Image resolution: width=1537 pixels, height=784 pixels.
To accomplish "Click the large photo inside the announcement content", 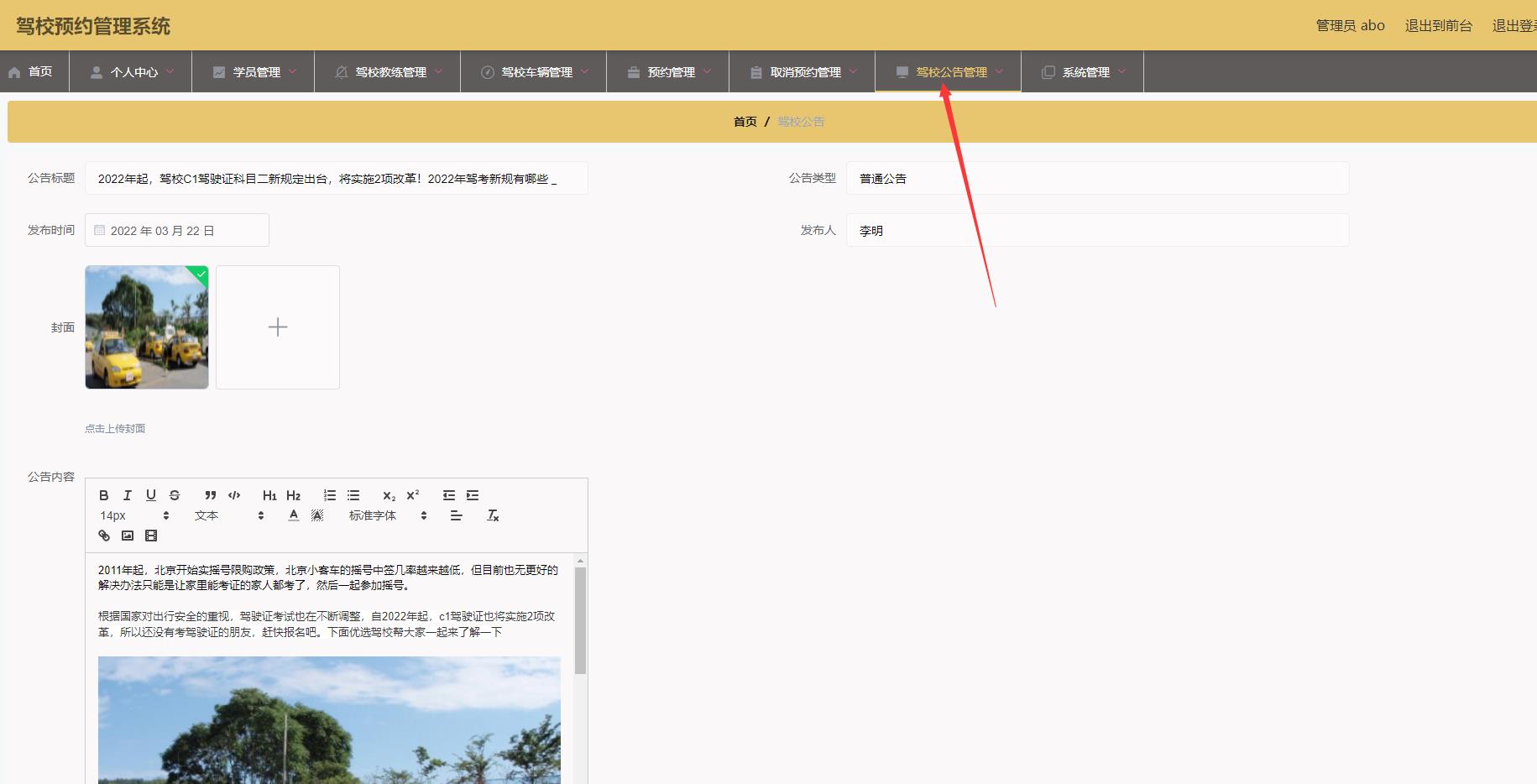I will click(x=329, y=720).
